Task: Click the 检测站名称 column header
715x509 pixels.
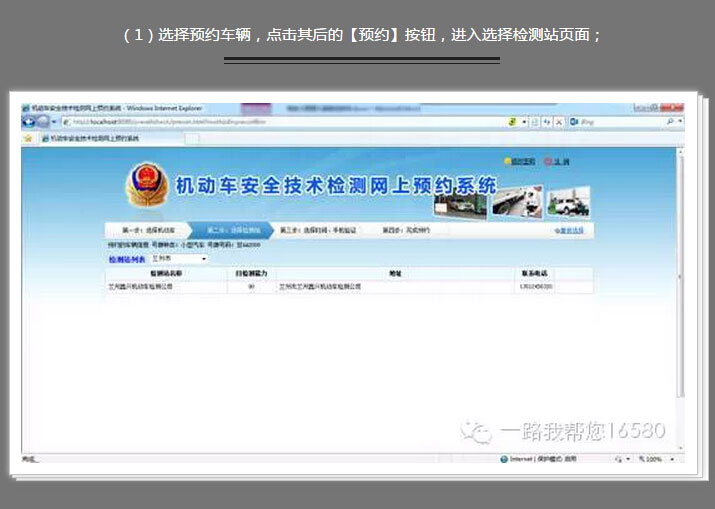Action: [166, 274]
